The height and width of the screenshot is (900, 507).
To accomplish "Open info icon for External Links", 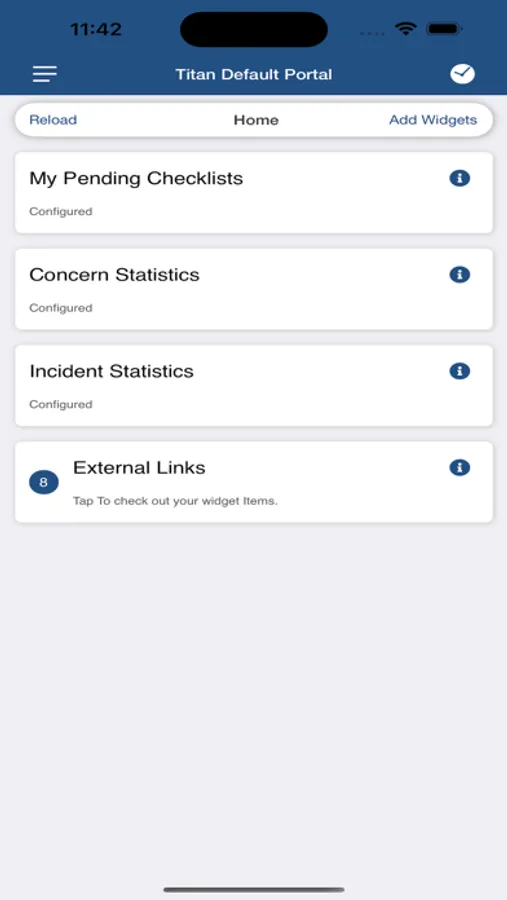I will 459,468.
